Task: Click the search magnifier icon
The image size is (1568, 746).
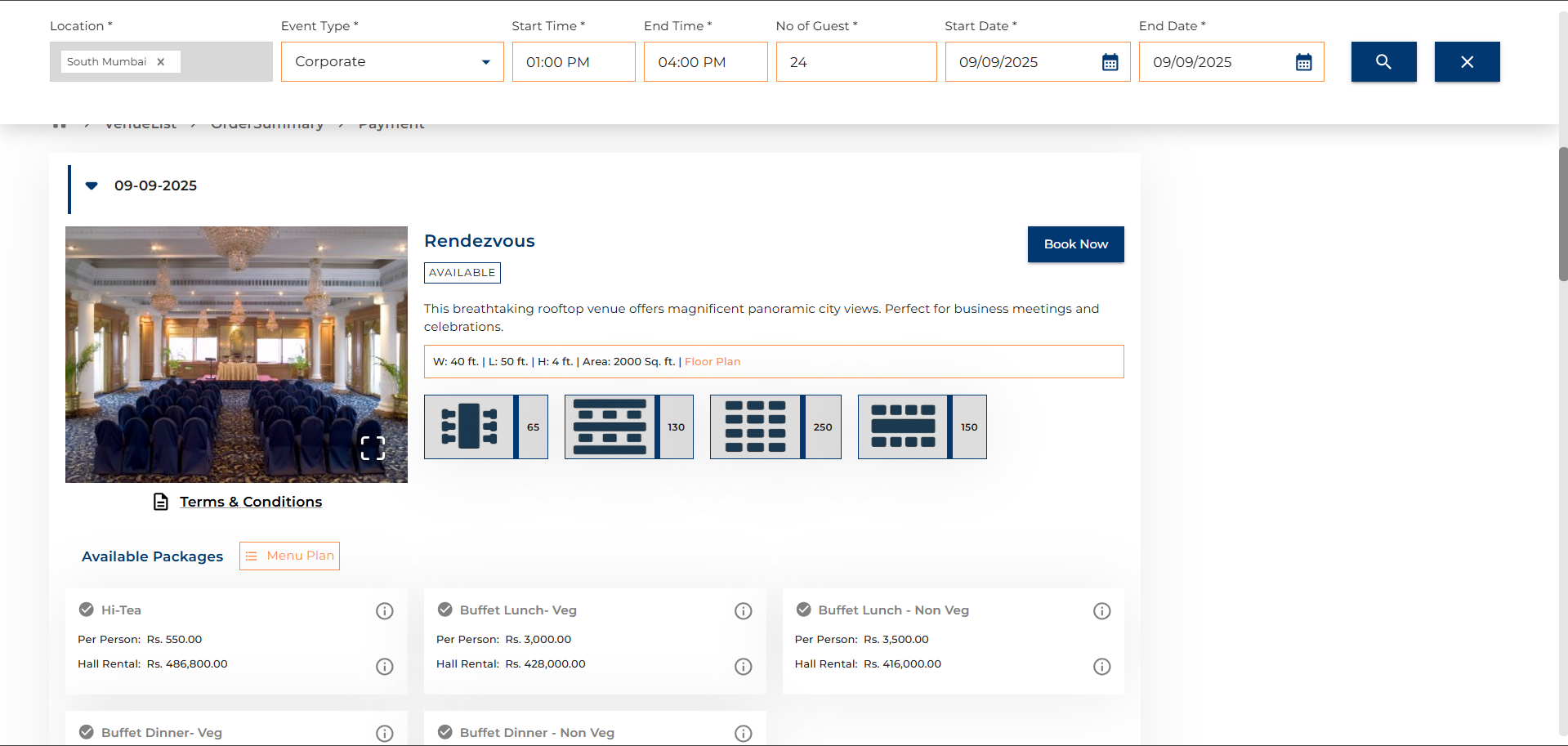Action: click(1383, 61)
